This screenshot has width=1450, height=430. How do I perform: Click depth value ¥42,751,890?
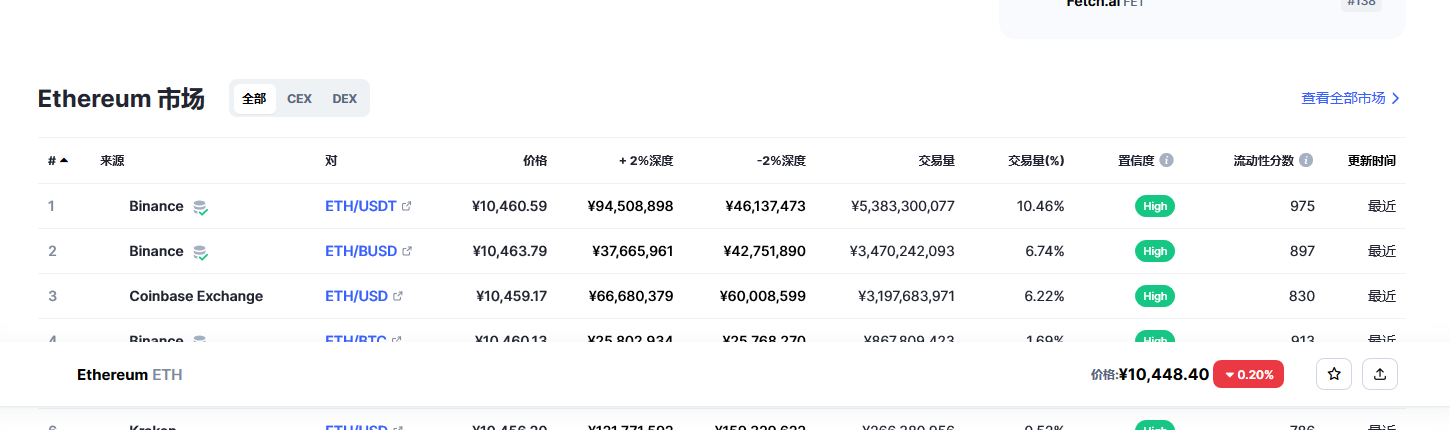coord(764,251)
